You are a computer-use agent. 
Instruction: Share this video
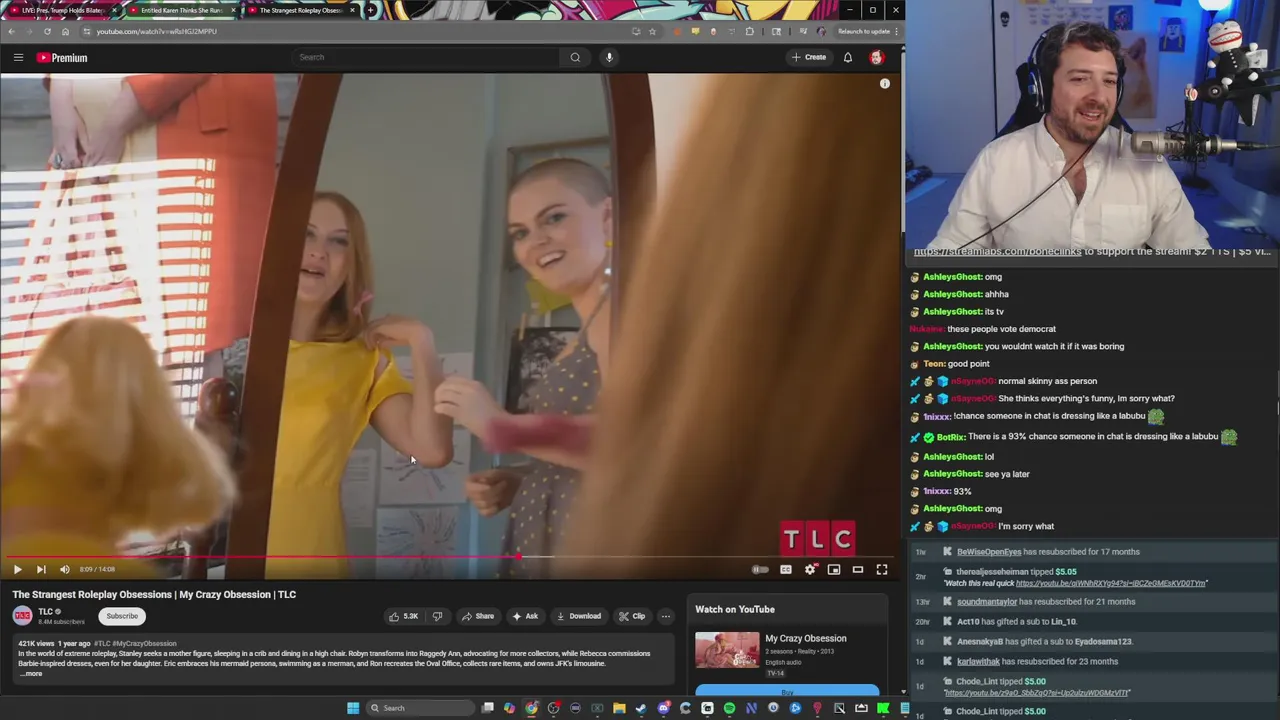tap(478, 616)
